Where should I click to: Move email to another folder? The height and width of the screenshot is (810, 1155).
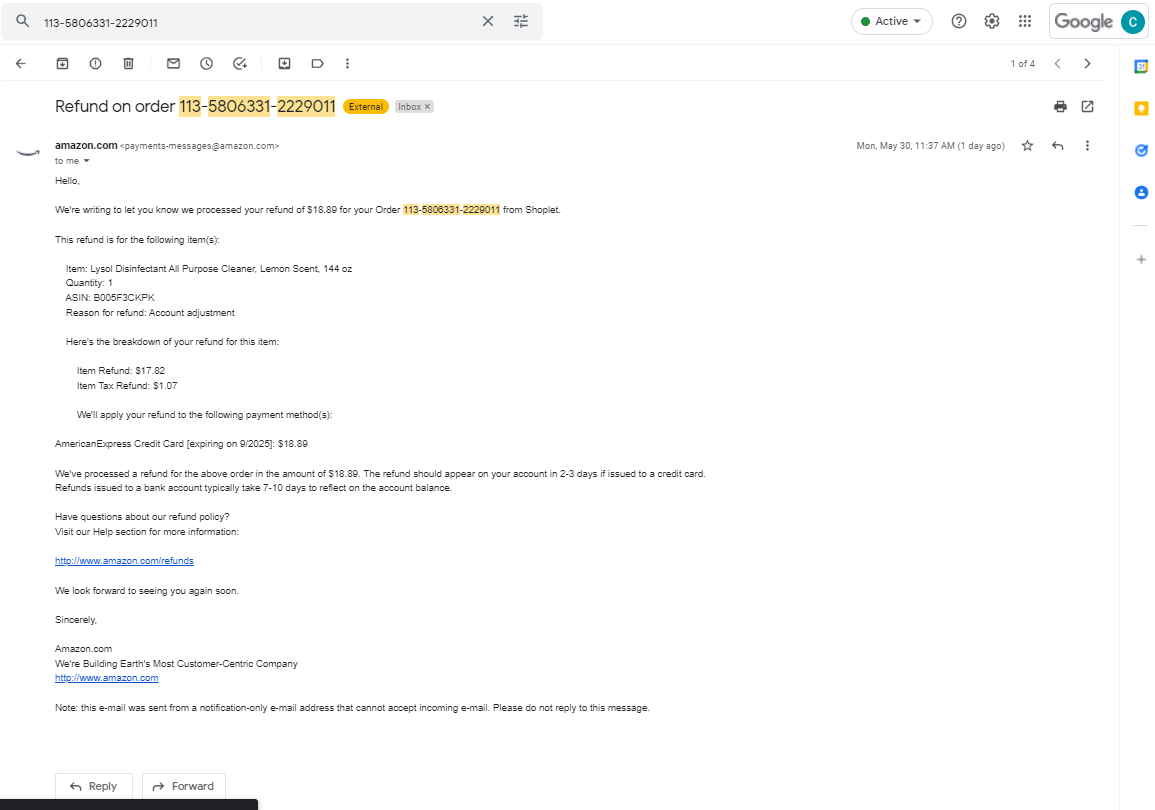(x=284, y=63)
